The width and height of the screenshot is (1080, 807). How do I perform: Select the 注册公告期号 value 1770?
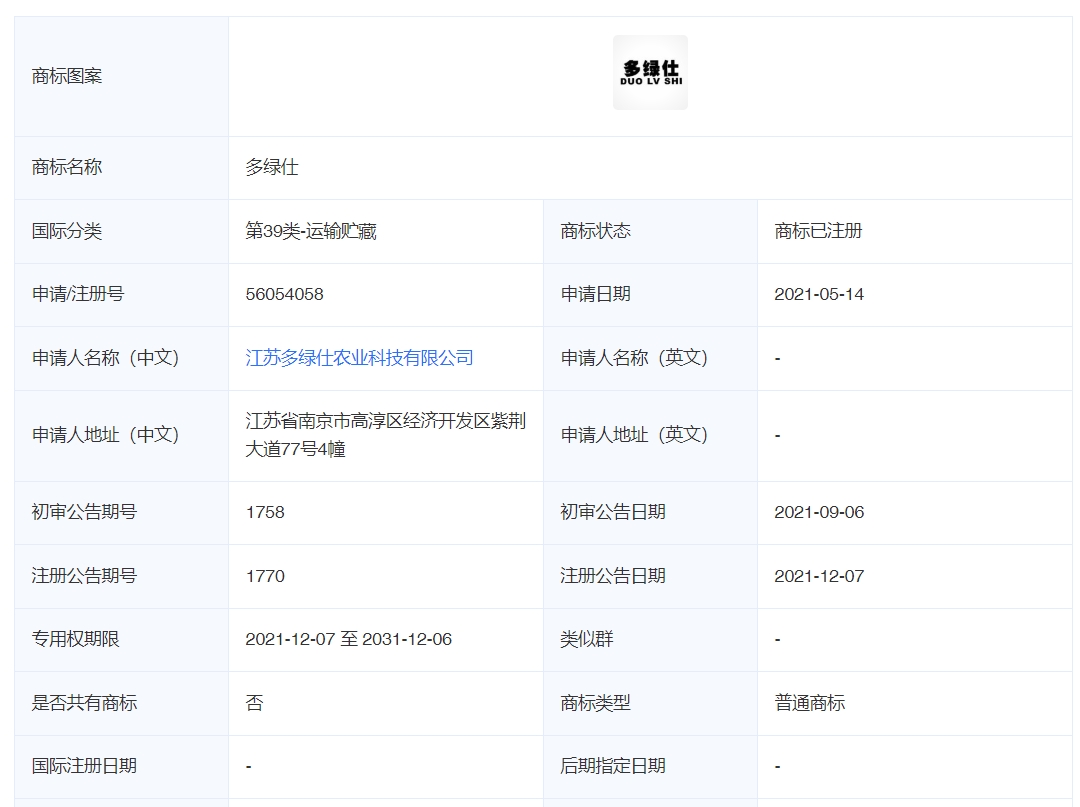[263, 576]
